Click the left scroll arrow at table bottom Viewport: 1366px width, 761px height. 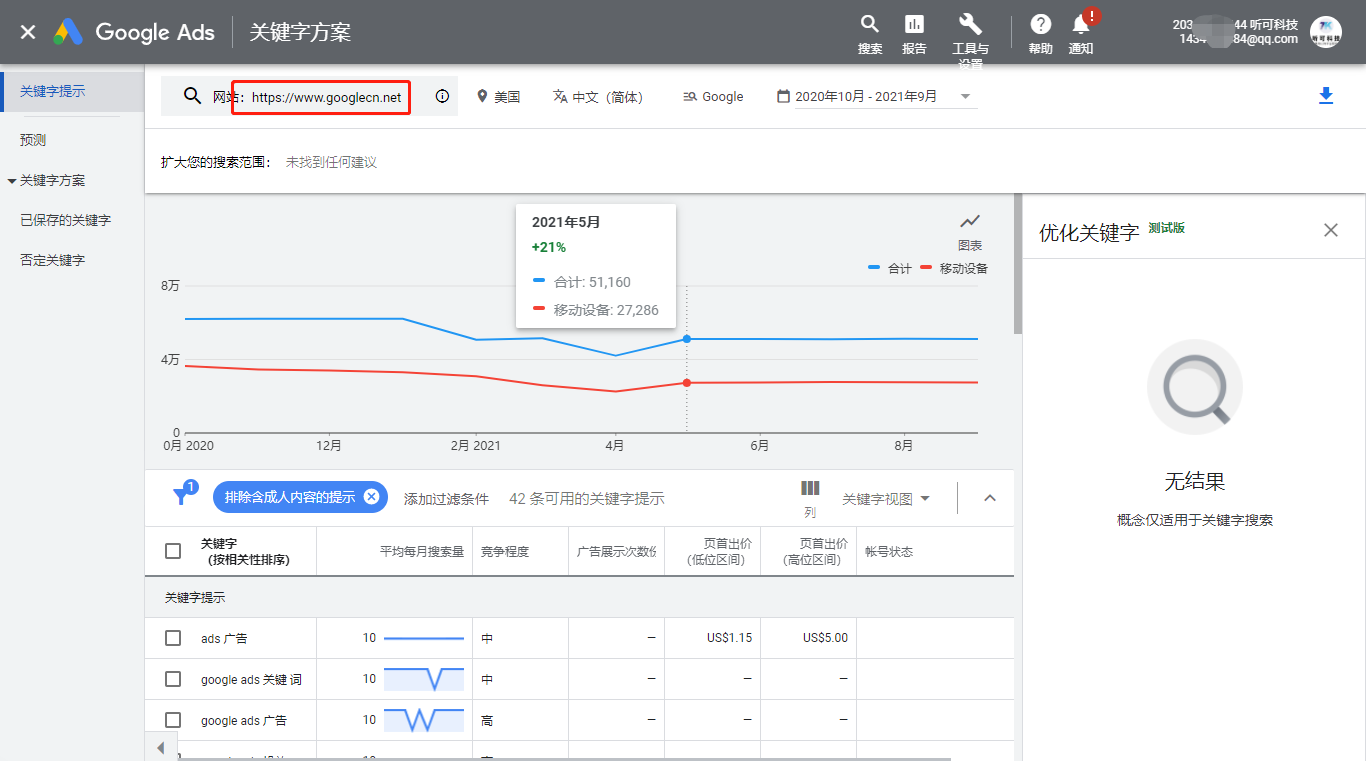pos(161,748)
